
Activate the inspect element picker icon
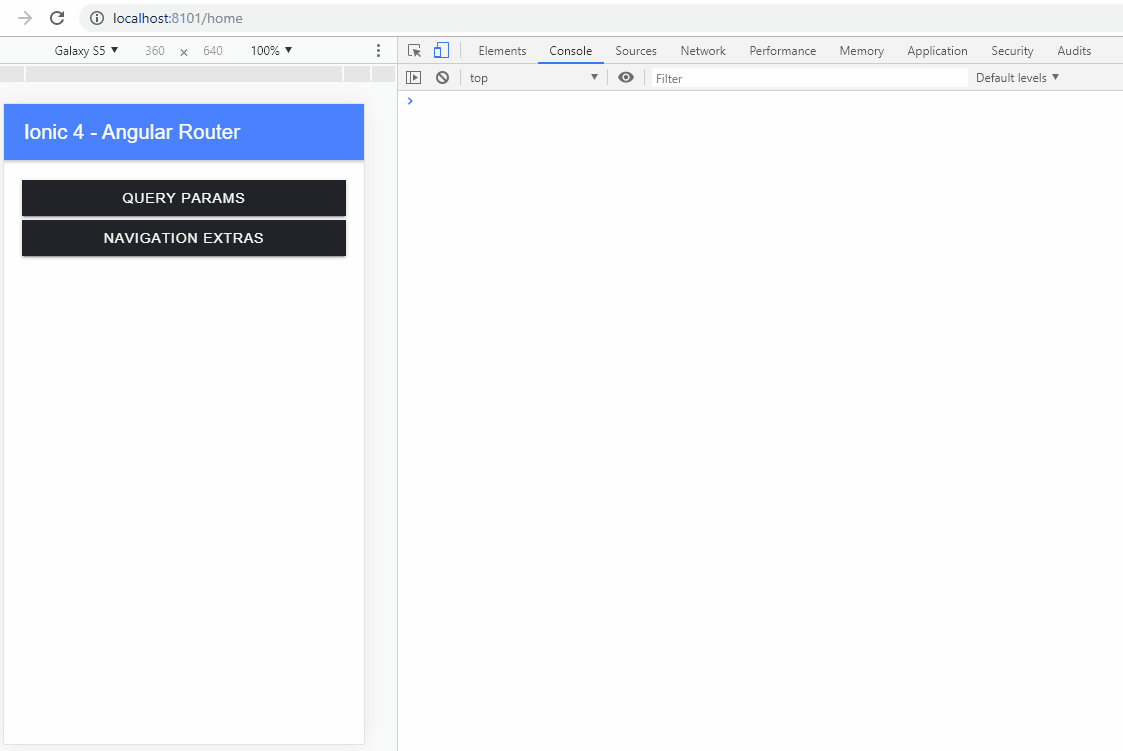[414, 51]
